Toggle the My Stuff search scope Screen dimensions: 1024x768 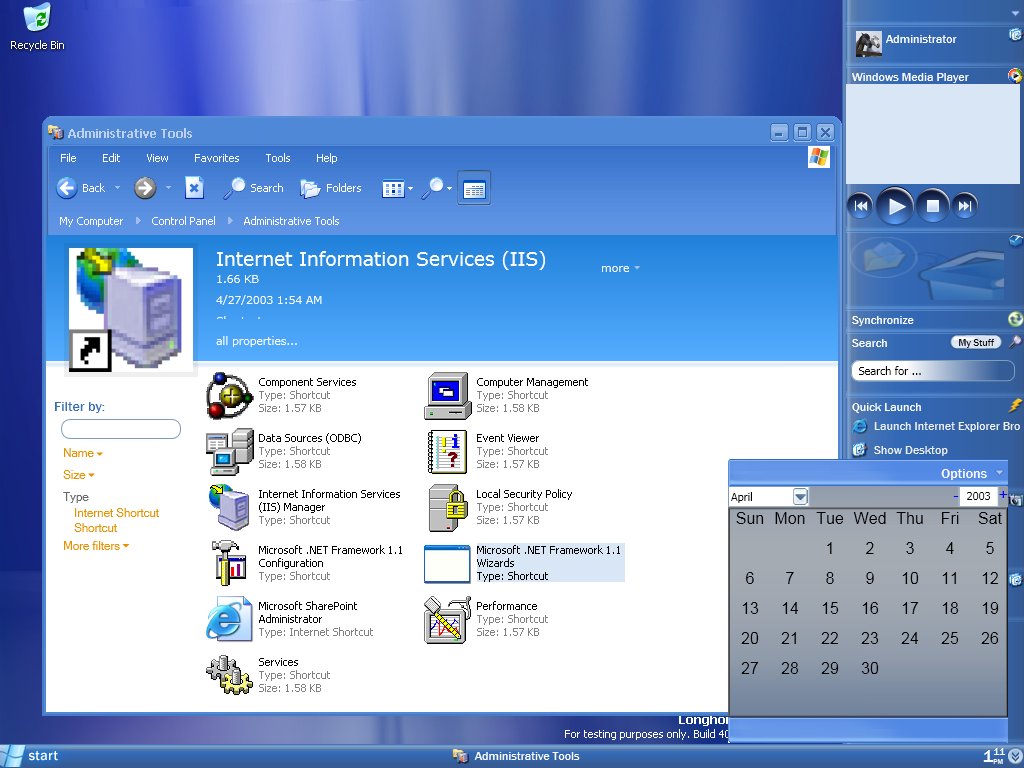click(976, 342)
